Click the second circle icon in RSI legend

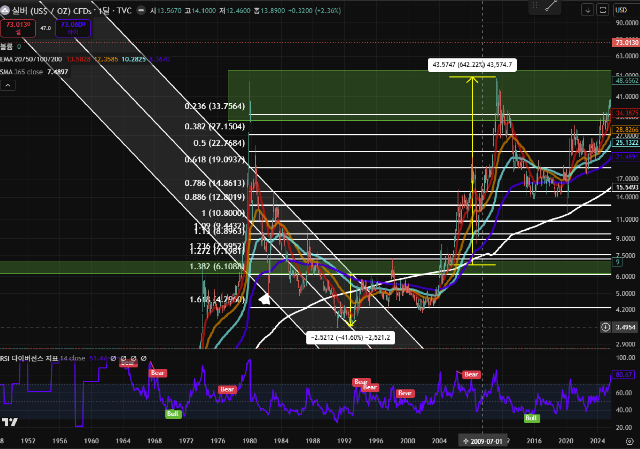click(123, 358)
